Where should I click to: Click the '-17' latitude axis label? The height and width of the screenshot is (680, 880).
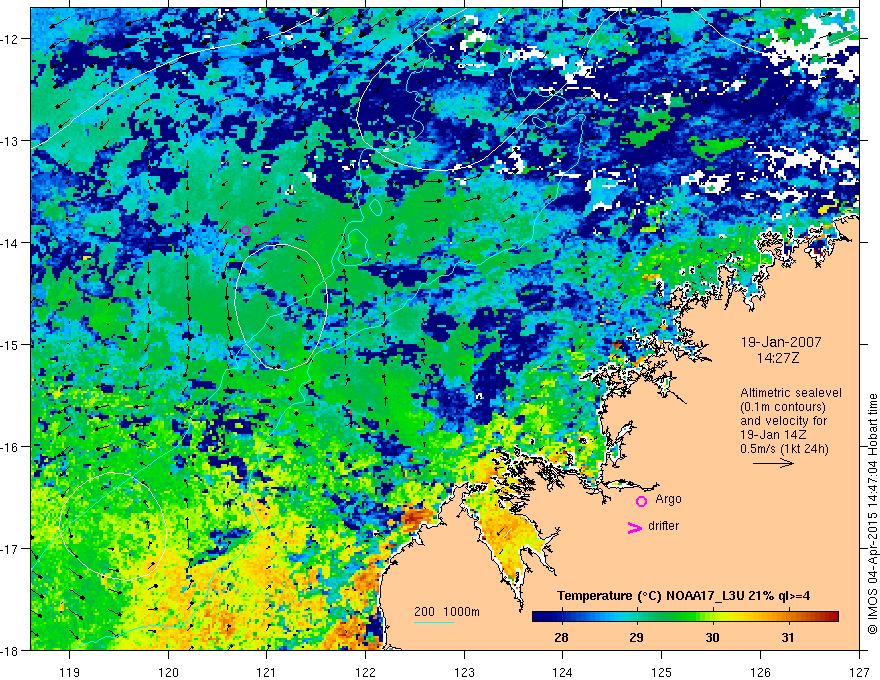click(x=11, y=549)
